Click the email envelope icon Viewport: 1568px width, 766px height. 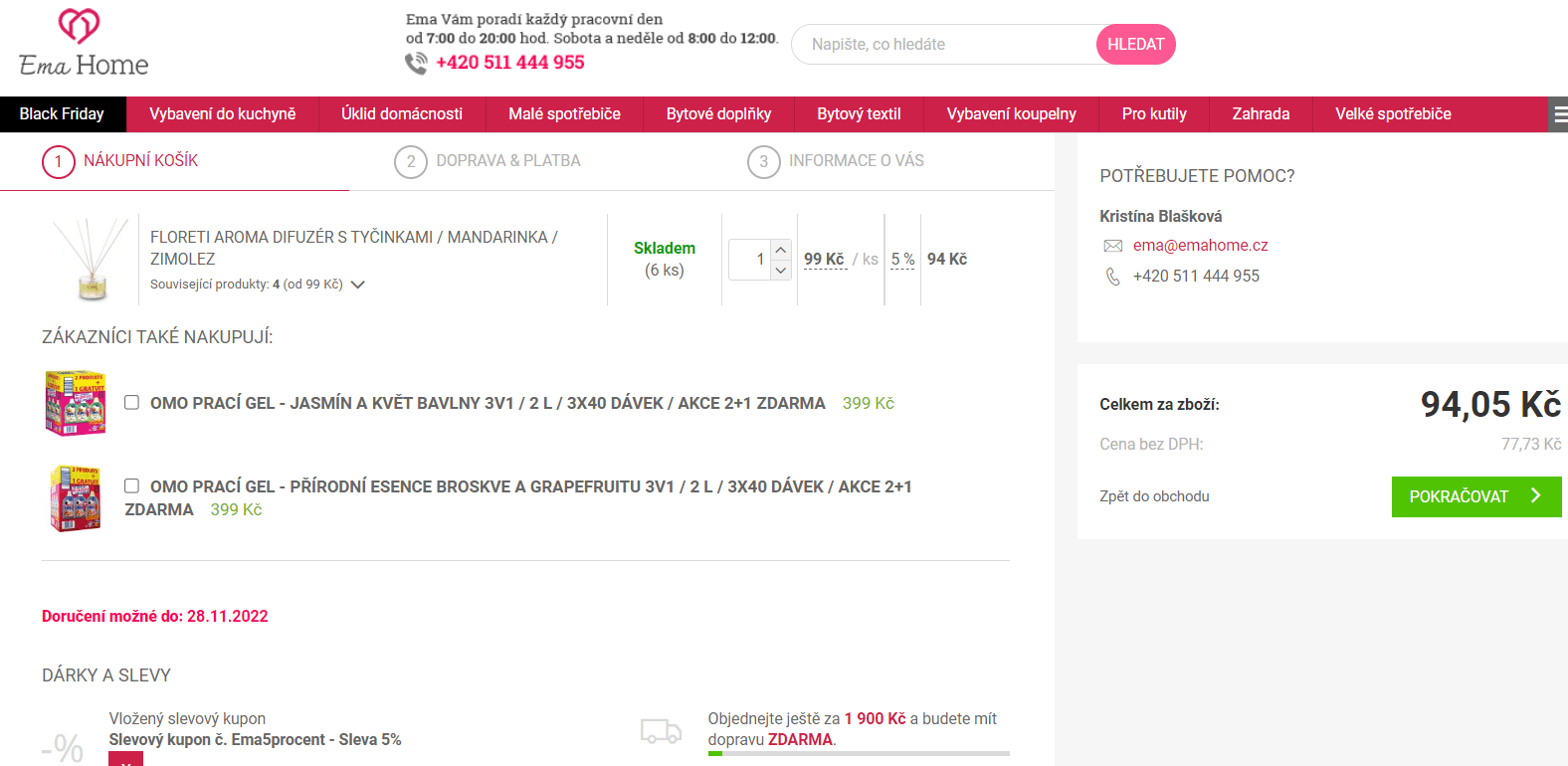pos(1113,246)
